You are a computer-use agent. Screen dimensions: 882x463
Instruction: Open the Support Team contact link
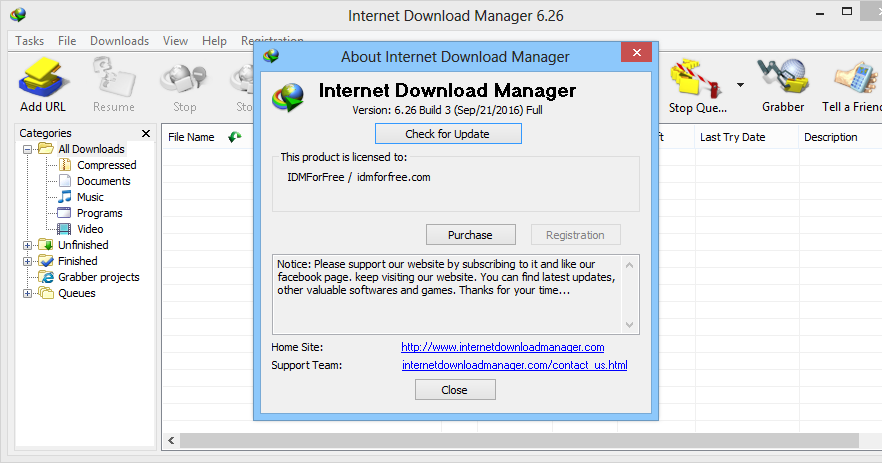[x=514, y=365]
